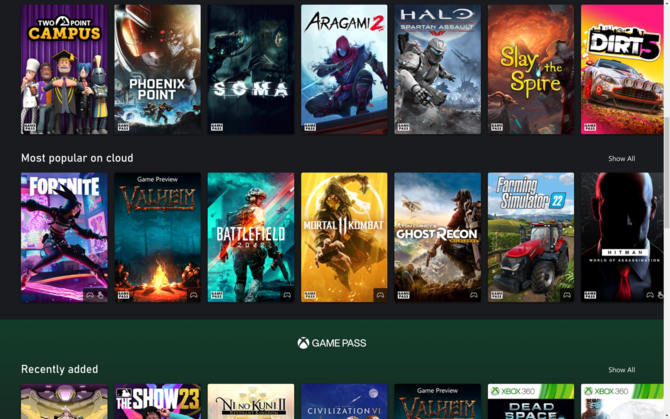The height and width of the screenshot is (419, 670).
Task: Select the Halo Spartan Assault cover
Action: tap(438, 69)
